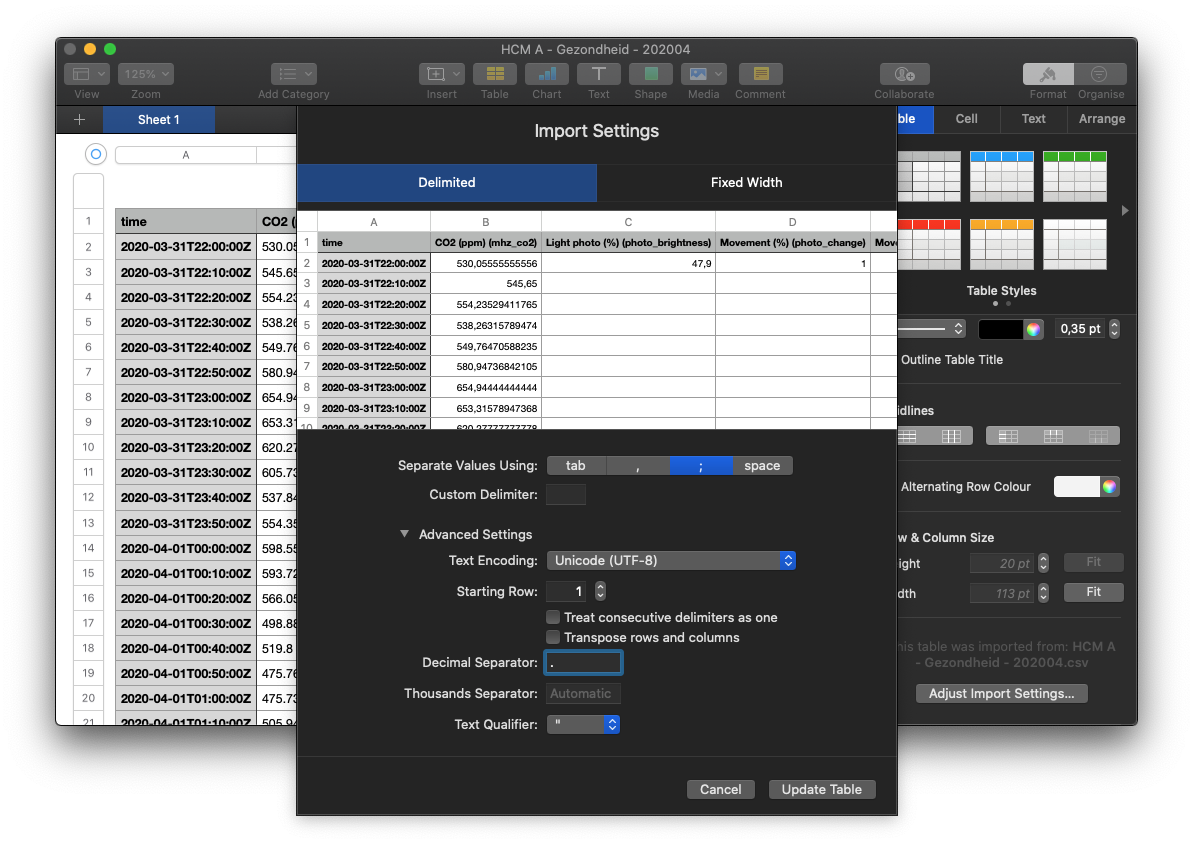Open the Comment tool icon
Image resolution: width=1193 pixels, height=842 pixels.
[x=760, y=74]
